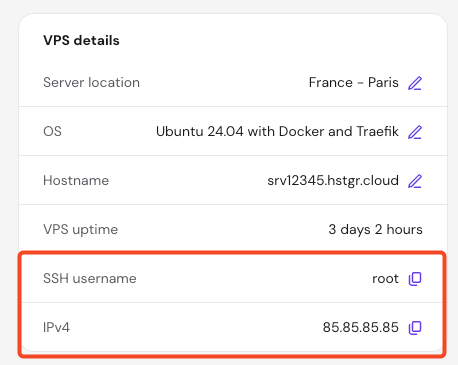This screenshot has height=365, width=458.
Task: Click the IPv4 label
Action: point(56,327)
